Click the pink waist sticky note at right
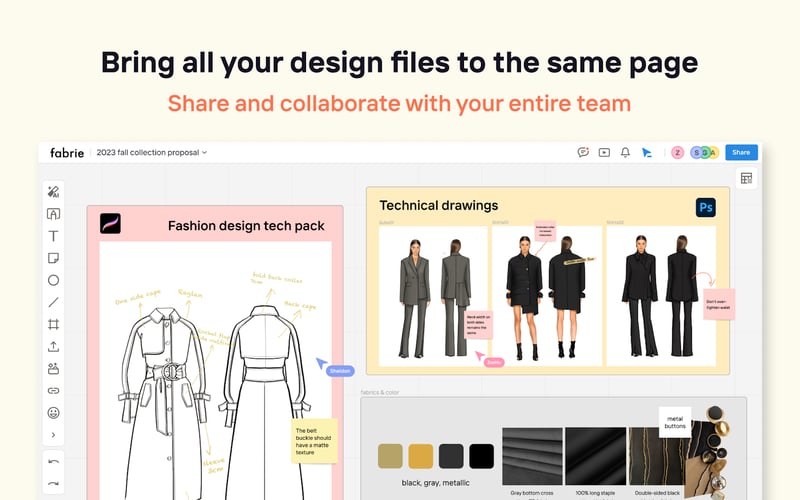 [719, 304]
